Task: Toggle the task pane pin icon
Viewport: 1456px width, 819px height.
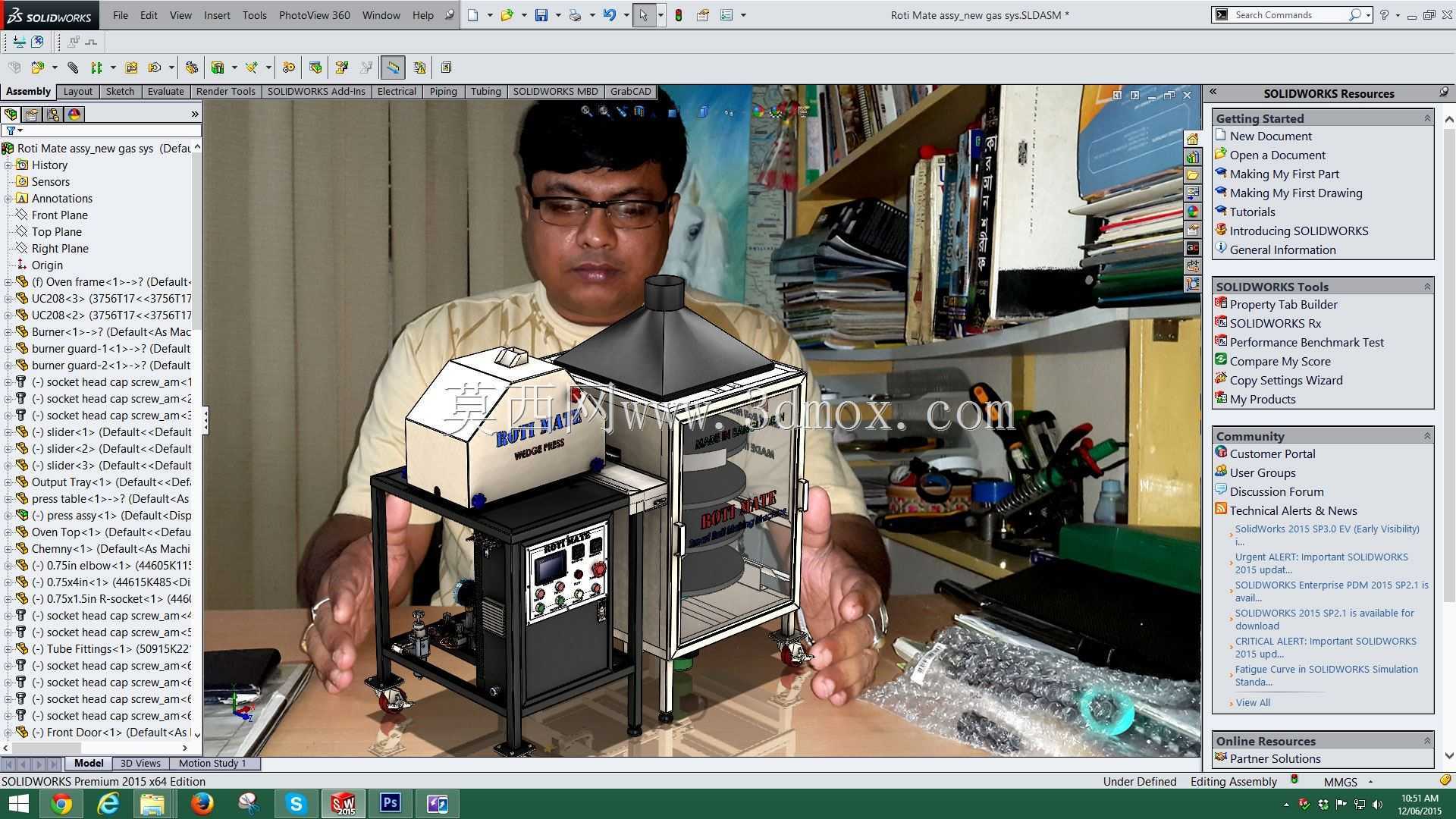Action: click(1444, 92)
